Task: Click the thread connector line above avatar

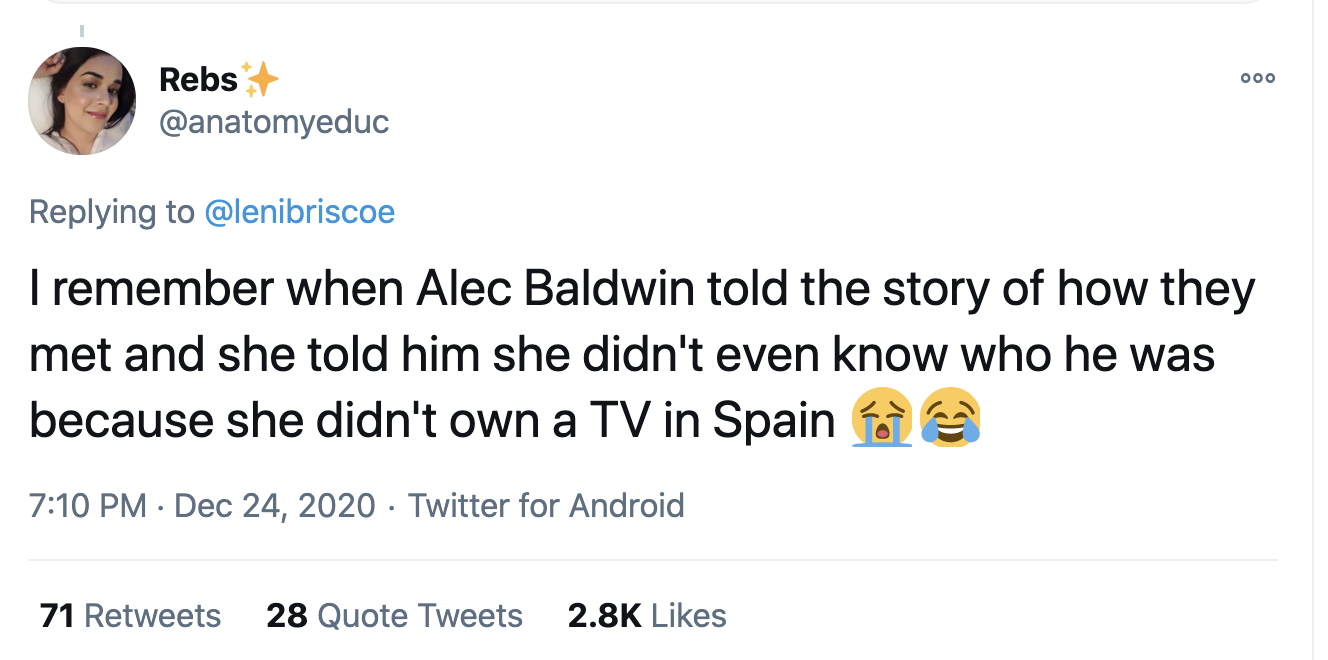Action: click(x=82, y=30)
